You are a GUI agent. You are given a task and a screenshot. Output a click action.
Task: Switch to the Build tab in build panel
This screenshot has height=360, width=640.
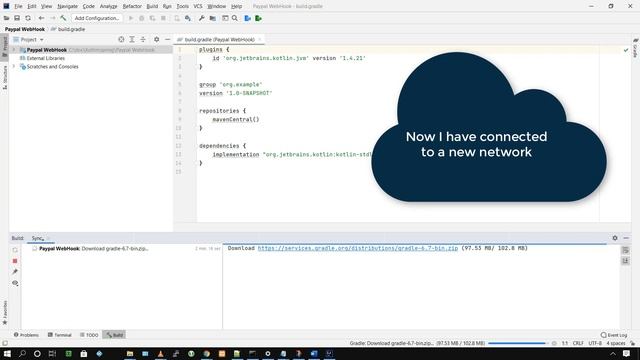click(x=17, y=238)
